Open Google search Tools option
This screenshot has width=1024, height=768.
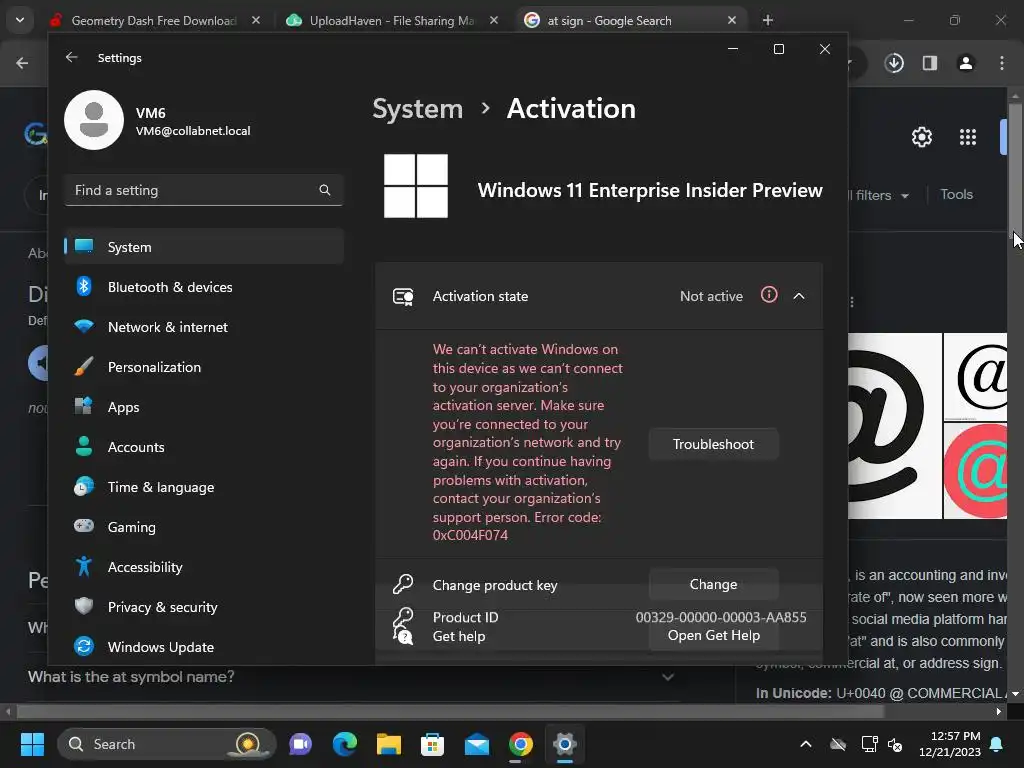956,195
